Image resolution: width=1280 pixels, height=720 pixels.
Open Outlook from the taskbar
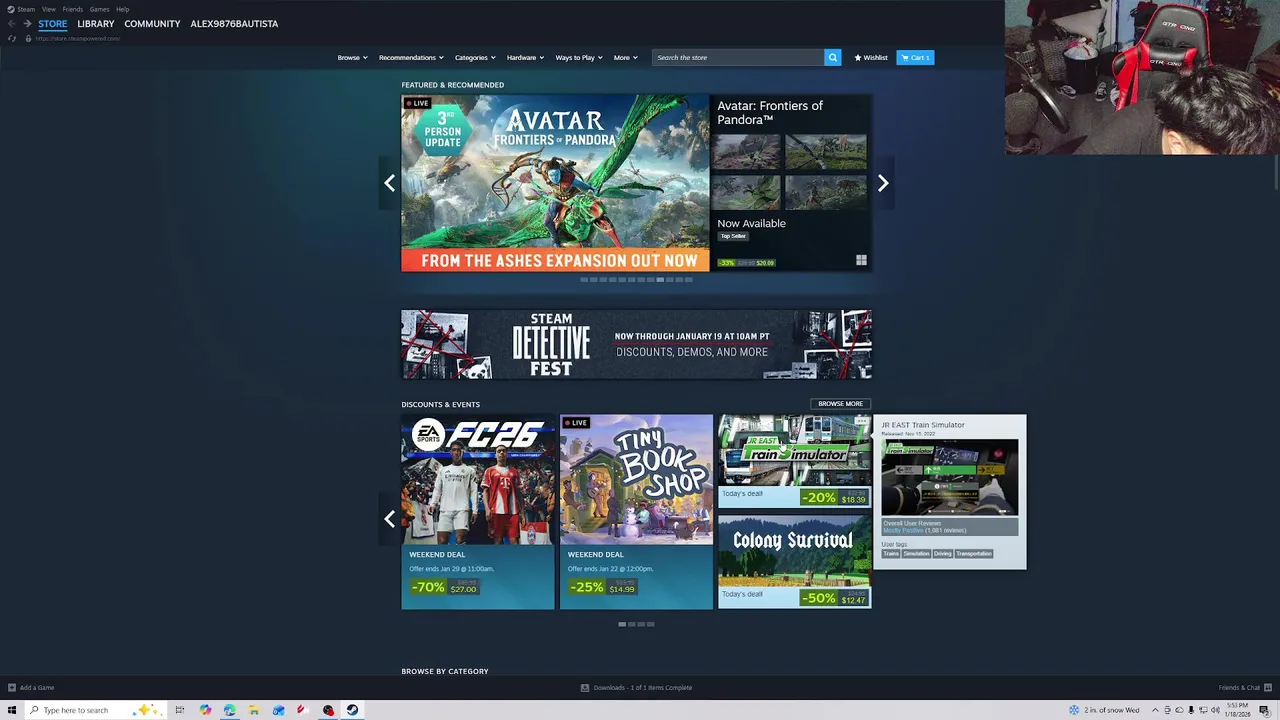(278, 710)
